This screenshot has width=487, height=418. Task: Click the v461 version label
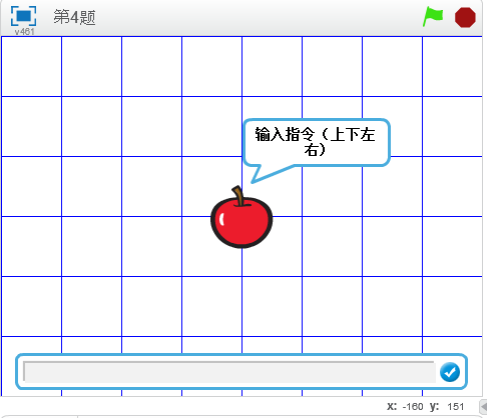click(24, 32)
